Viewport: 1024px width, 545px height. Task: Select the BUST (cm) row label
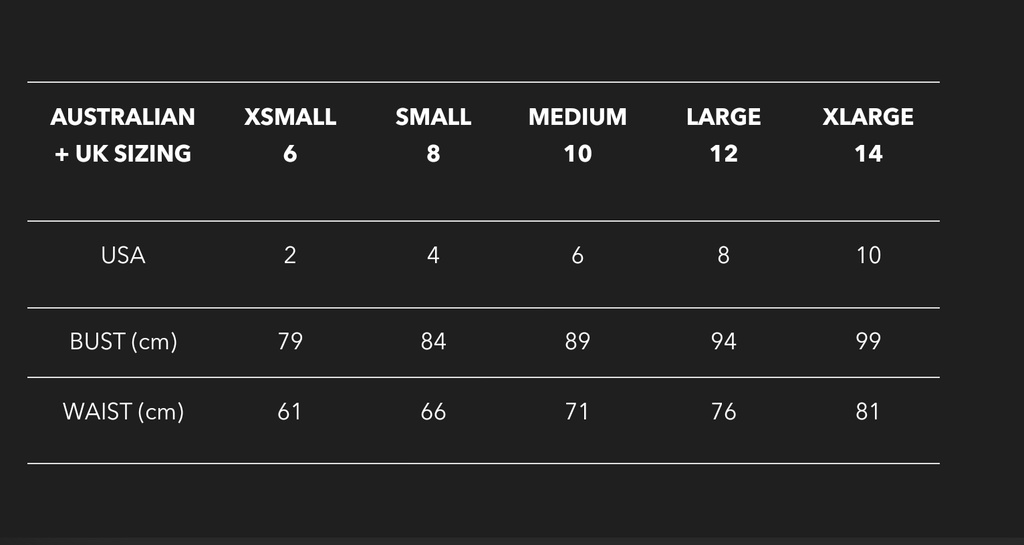click(123, 341)
